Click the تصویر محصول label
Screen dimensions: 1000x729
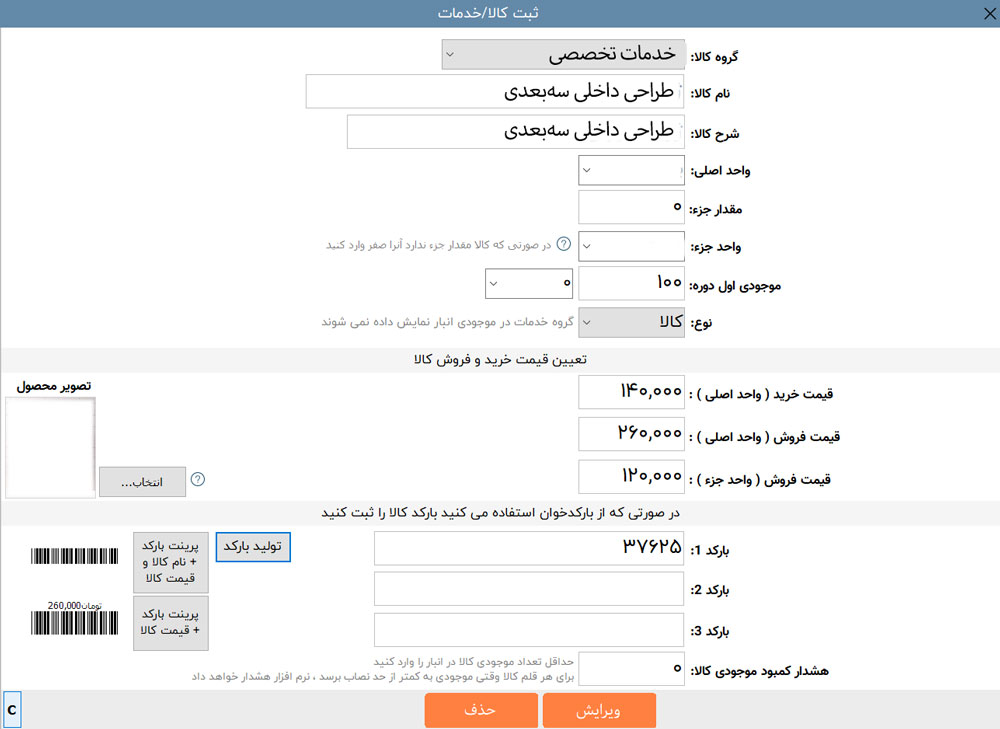click(54, 386)
